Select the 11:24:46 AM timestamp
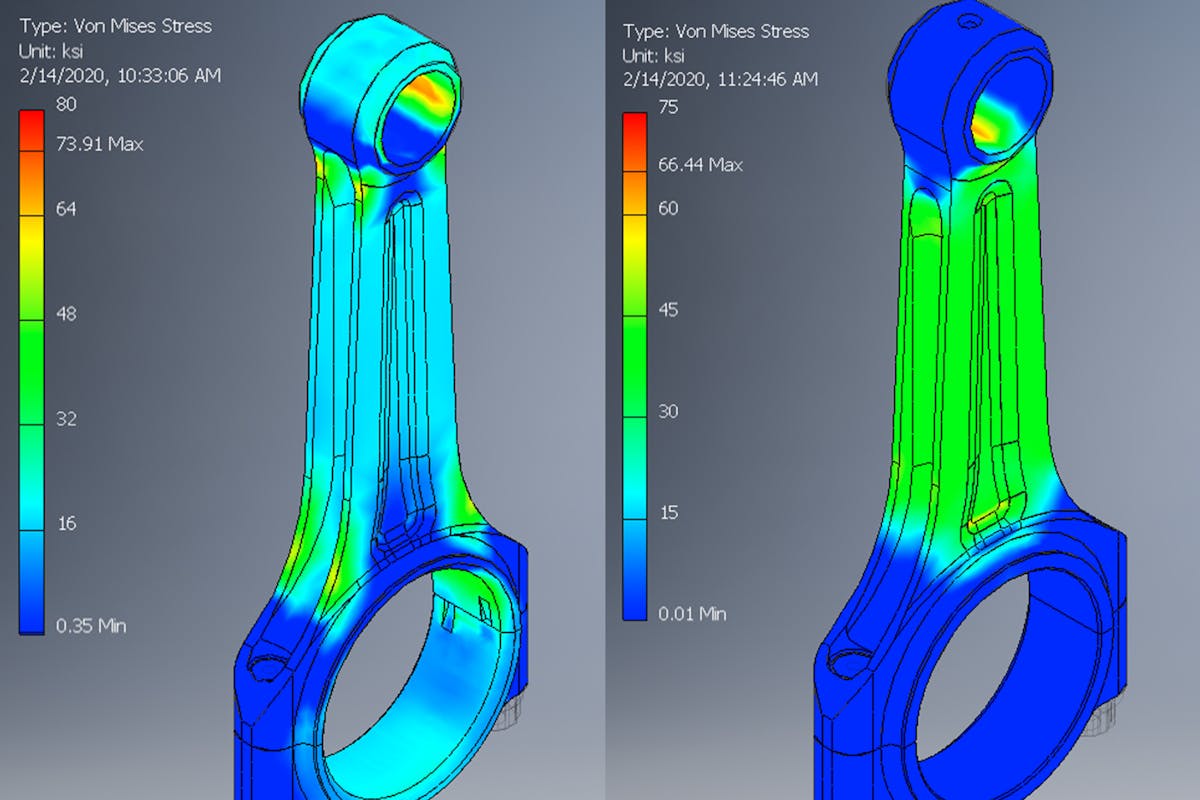 tap(720, 78)
